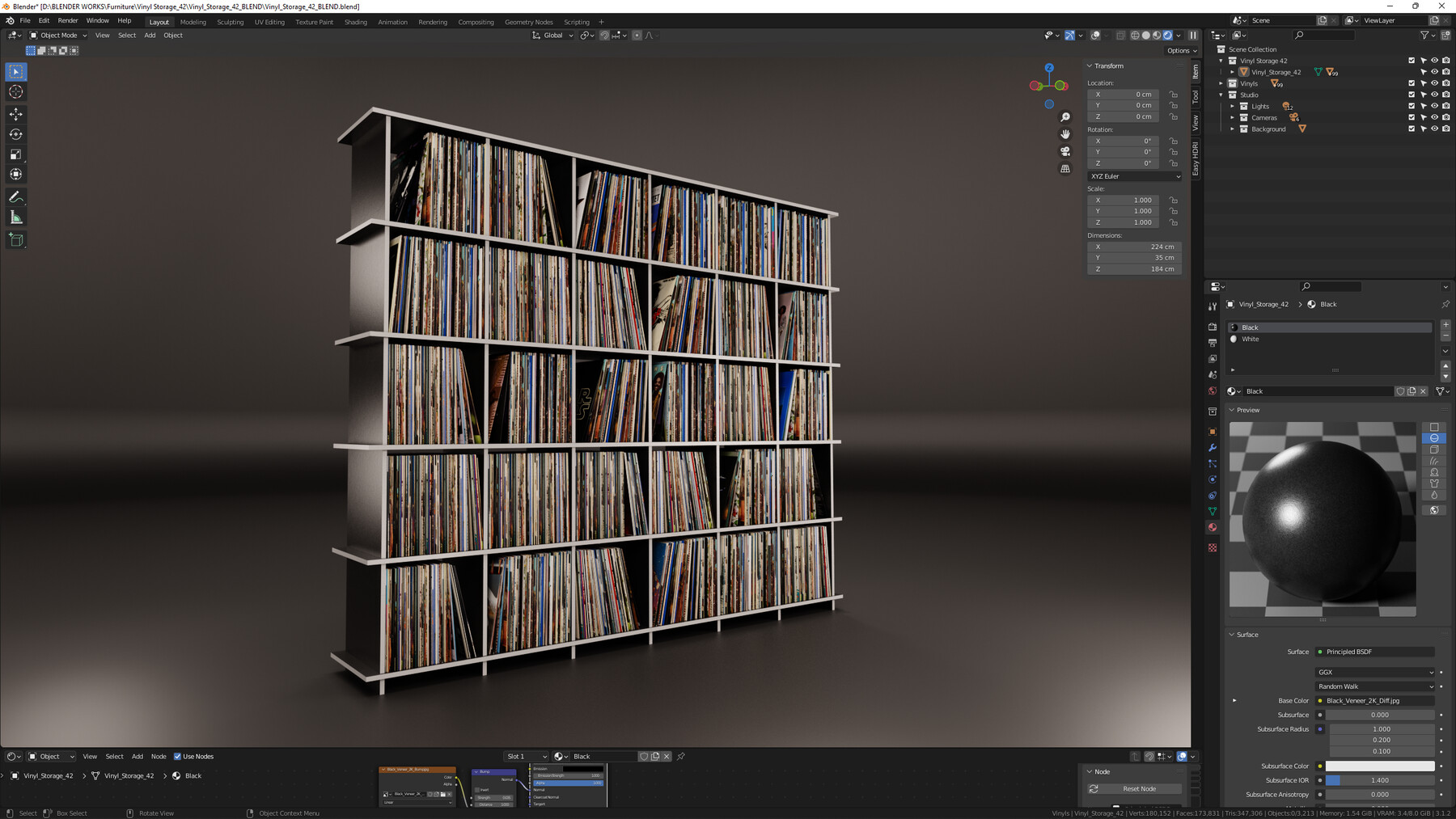Enable the Use Nodes checkbox

point(178,756)
